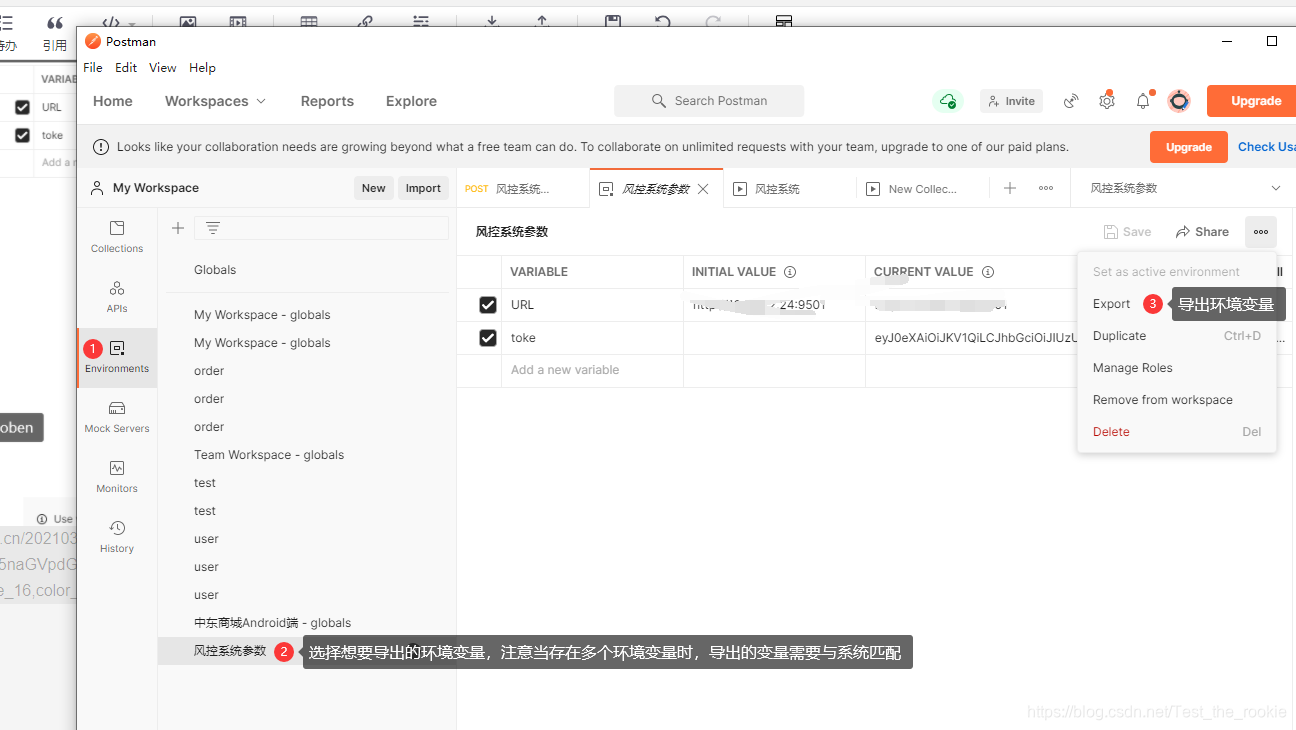Go to the Home page
This screenshot has width=1296, height=730.
(113, 101)
